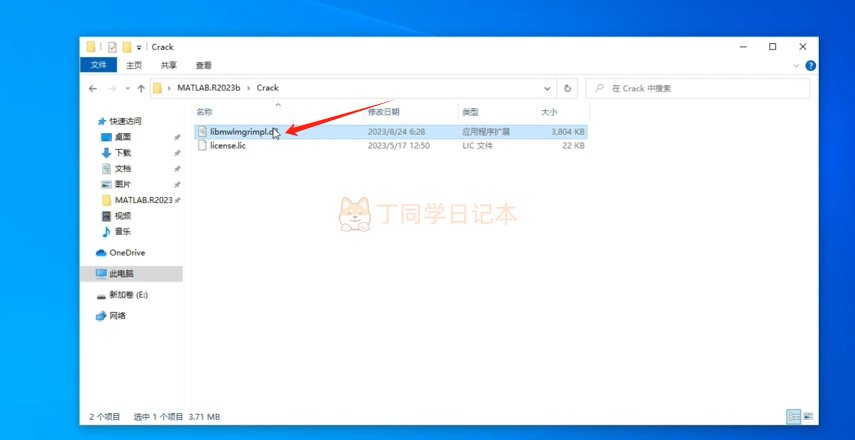The width and height of the screenshot is (855, 440).
Task: Open 下载 in the navigation pane
Action: pyautogui.click(x=123, y=153)
